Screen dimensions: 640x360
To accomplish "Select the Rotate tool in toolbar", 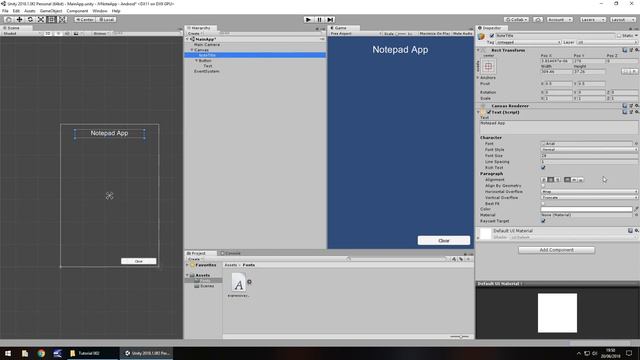I will pyautogui.click(x=30, y=20).
